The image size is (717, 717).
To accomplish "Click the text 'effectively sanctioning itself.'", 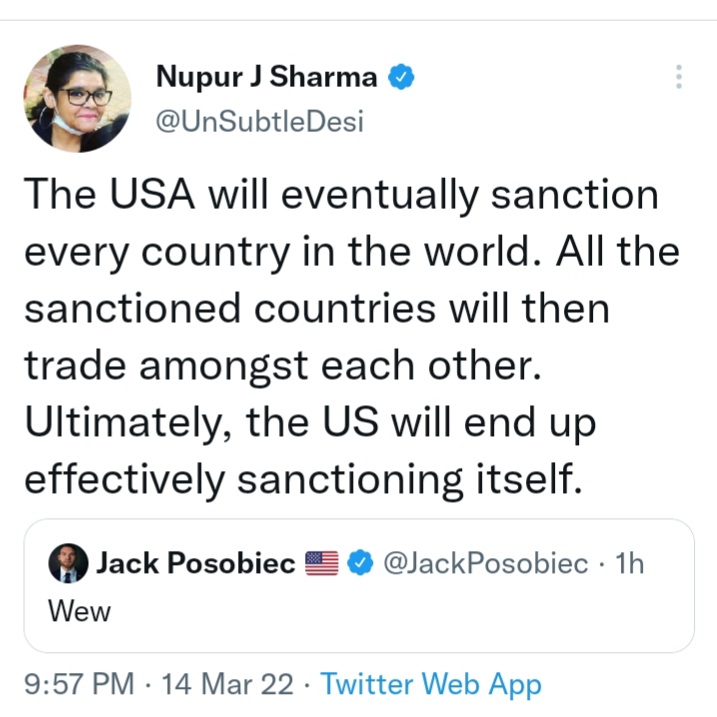I will click(301, 480).
